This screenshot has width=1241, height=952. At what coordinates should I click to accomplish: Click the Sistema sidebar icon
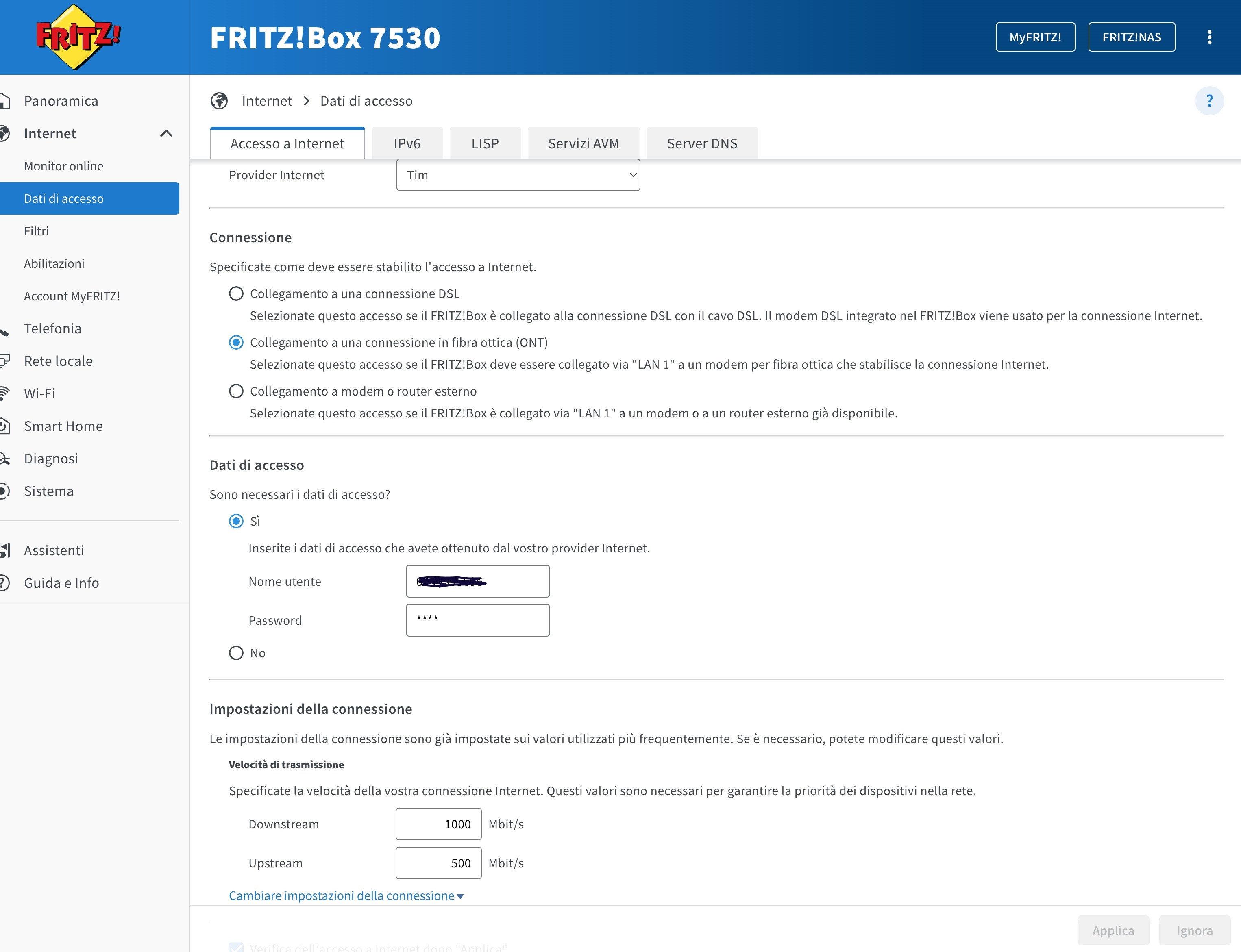point(4,491)
